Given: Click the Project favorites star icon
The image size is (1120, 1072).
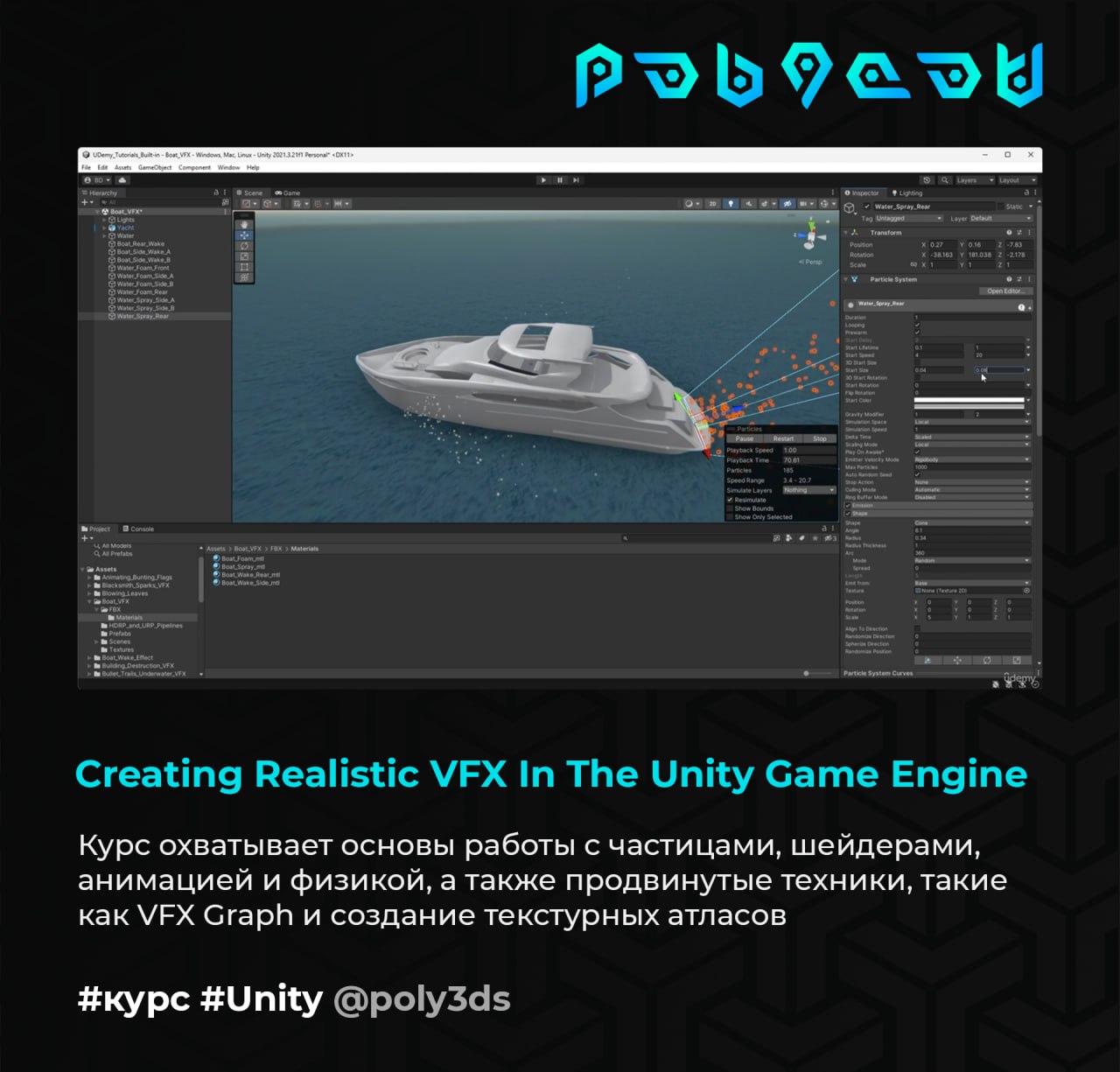Looking at the screenshot, I should tap(815, 538).
